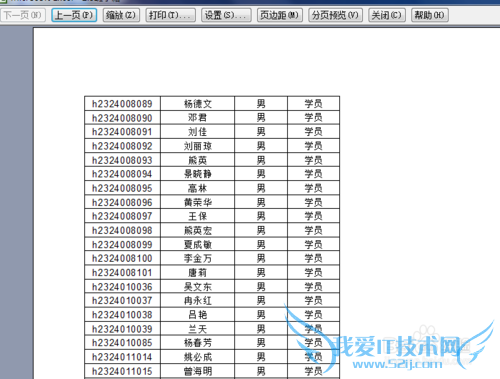500x379 pixels.
Task: Click 男 in the 高林 row
Action: point(261,188)
